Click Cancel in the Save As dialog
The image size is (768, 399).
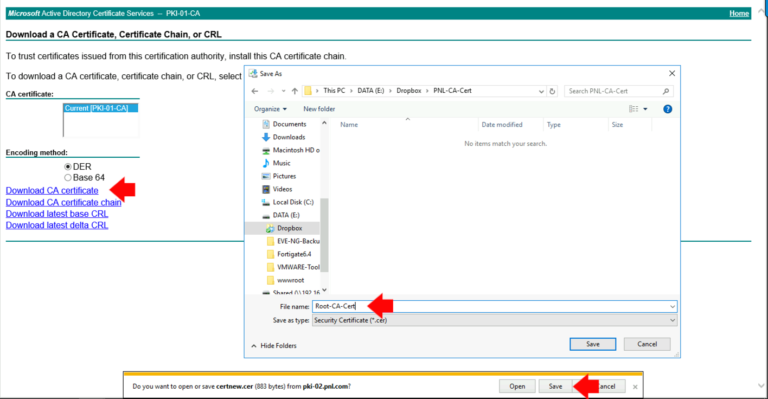coord(647,344)
